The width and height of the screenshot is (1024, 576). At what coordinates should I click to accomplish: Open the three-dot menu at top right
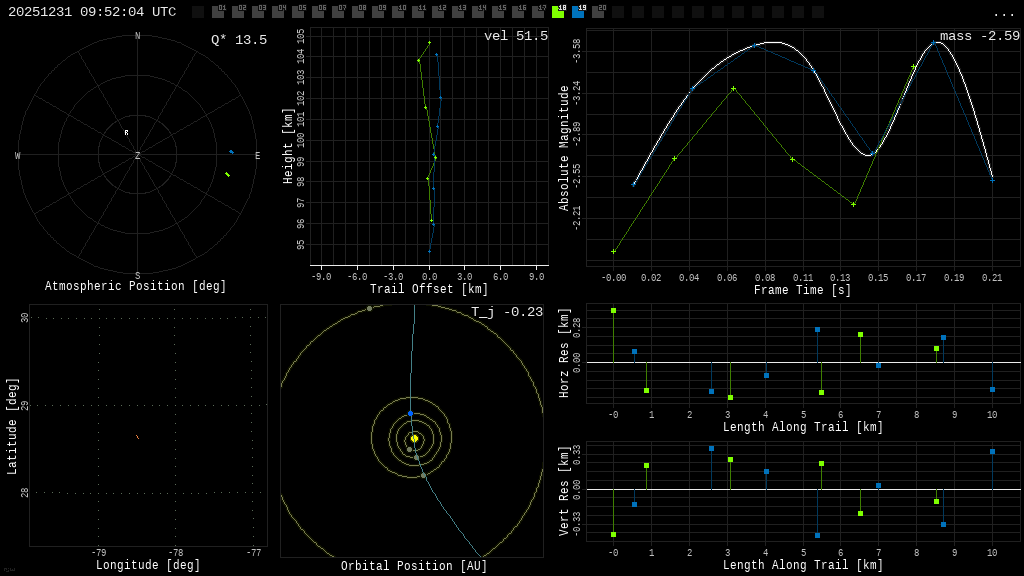1003,13
